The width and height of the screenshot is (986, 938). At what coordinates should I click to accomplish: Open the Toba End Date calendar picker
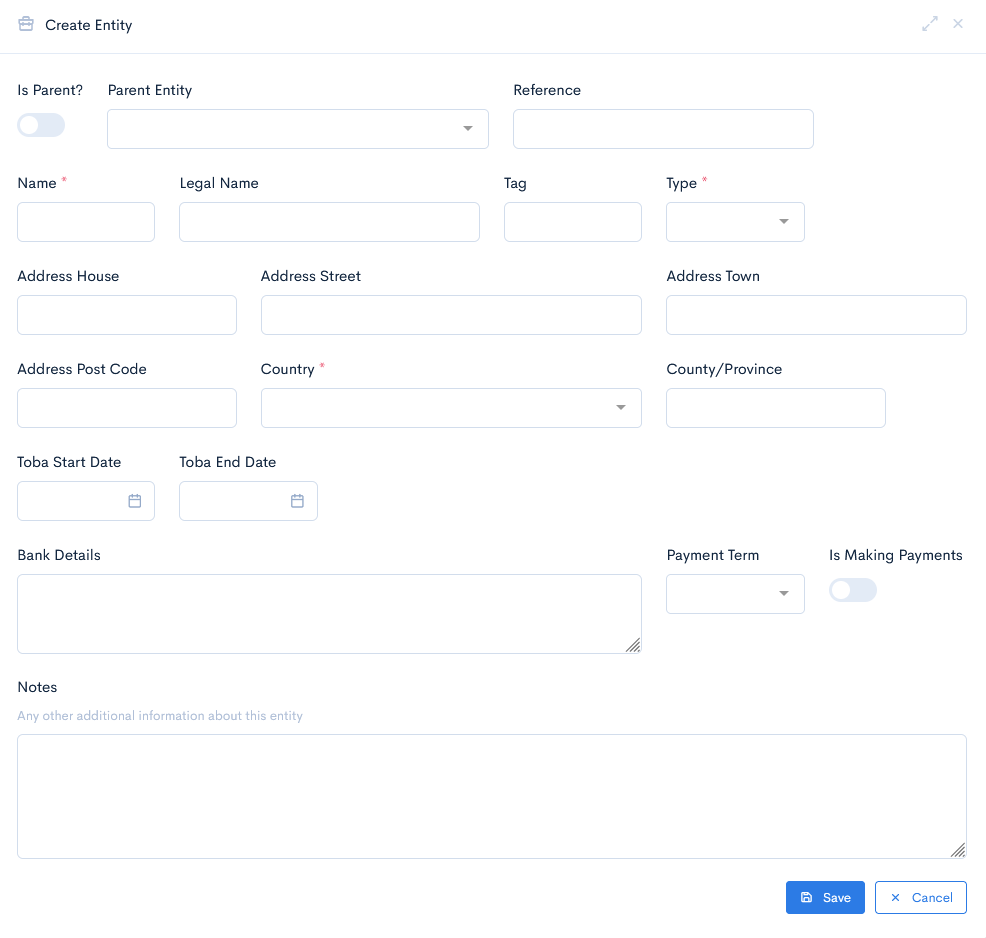pyautogui.click(x=297, y=500)
